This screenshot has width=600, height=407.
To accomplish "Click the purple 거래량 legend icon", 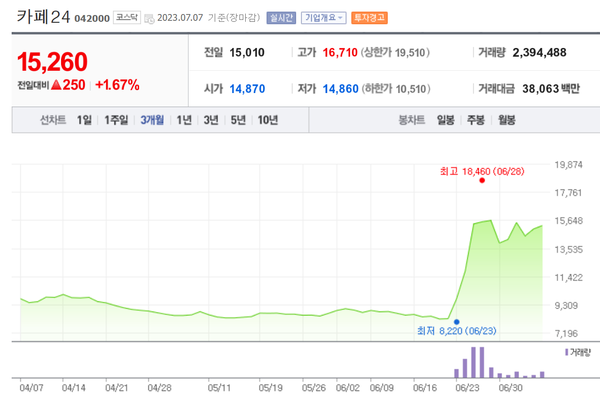I will pos(567,352).
